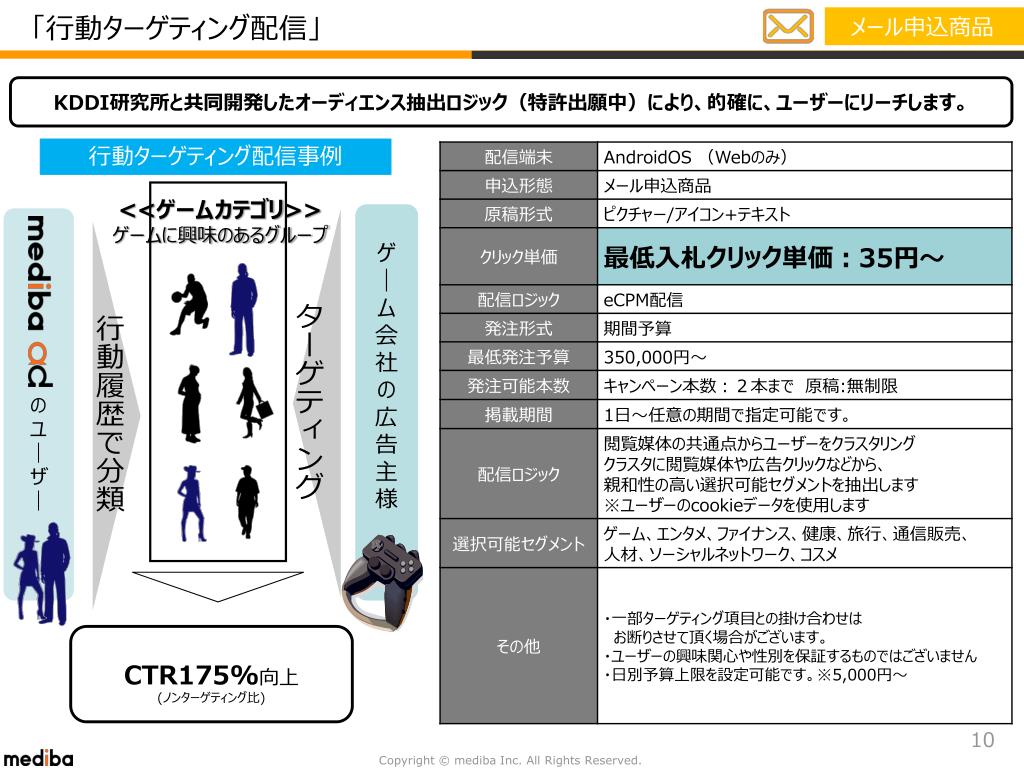Click the 1日～任意の期間で指定可能です text
This screenshot has height=768, width=1024.
(727, 415)
